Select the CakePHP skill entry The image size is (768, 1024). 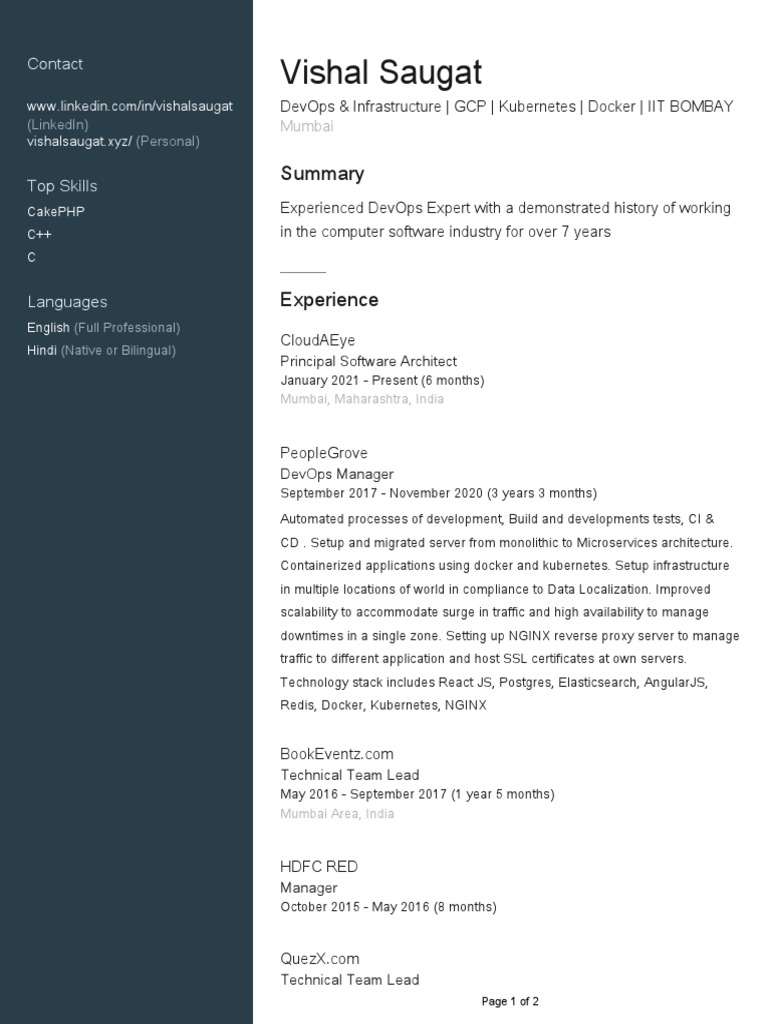point(56,212)
